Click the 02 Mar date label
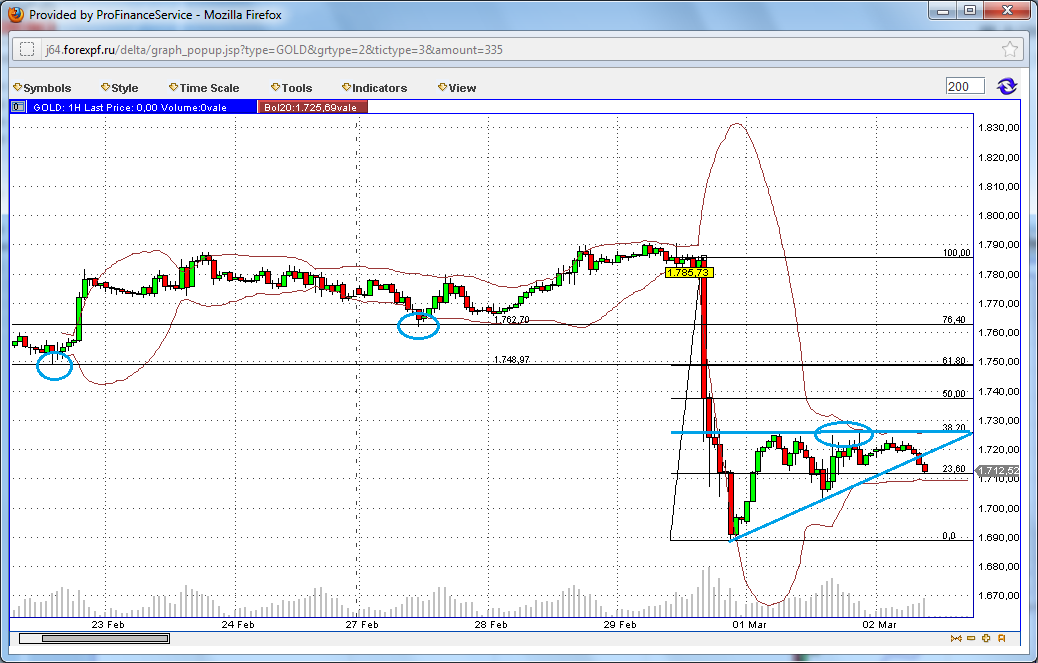 (879, 625)
